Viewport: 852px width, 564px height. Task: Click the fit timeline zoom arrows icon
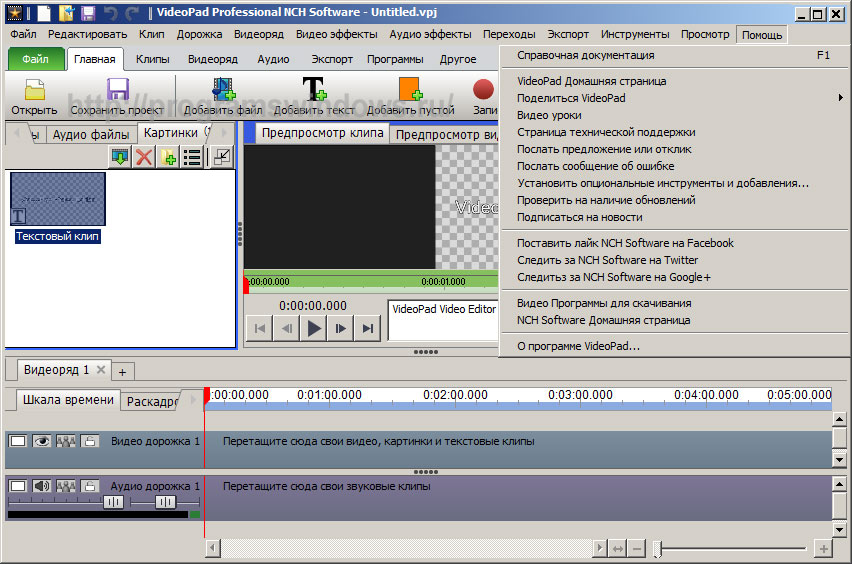click(x=618, y=549)
